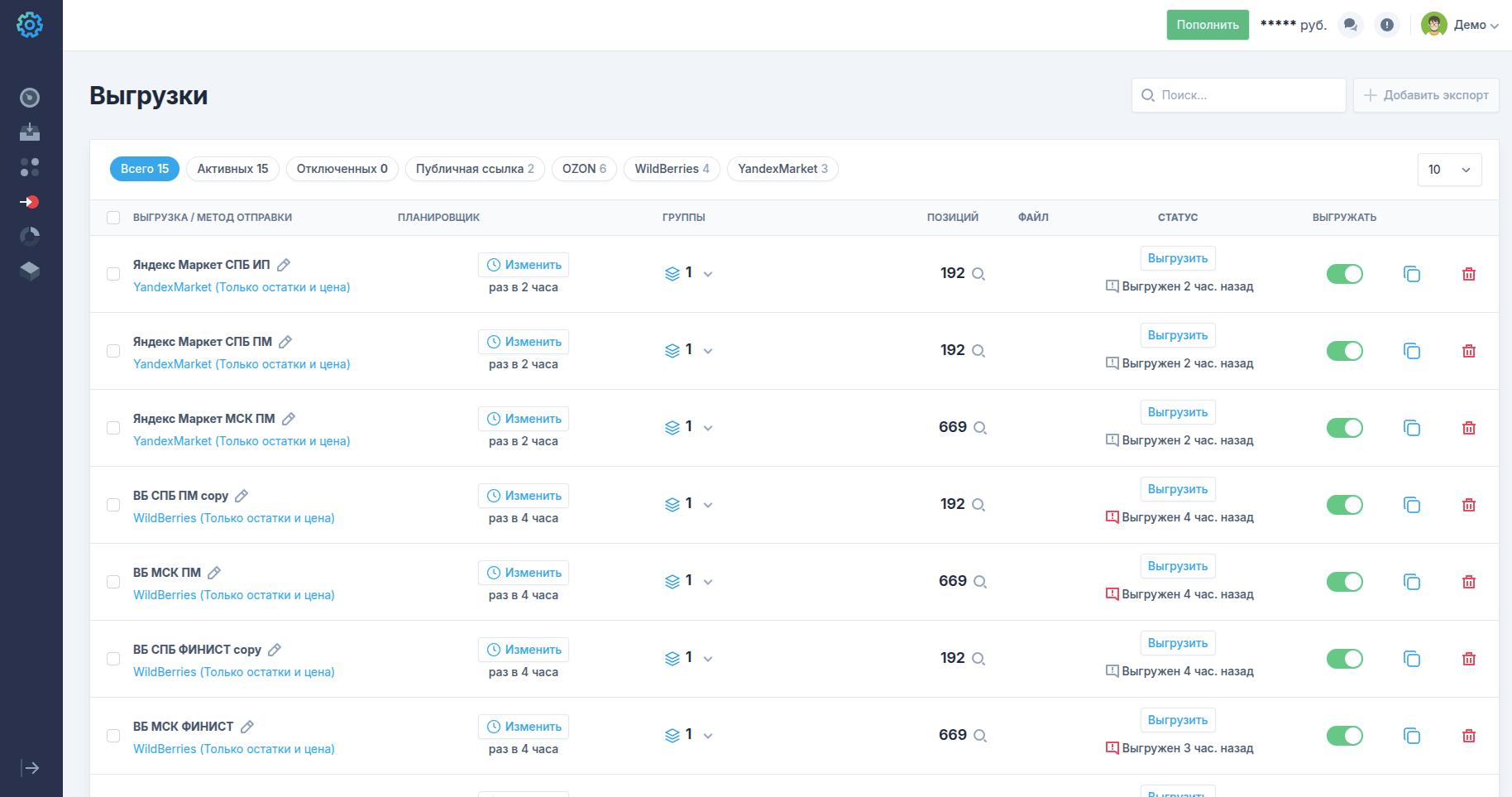Edit name of ВБ МСК ФИНИСТ
The image size is (1512, 797).
coord(247,727)
